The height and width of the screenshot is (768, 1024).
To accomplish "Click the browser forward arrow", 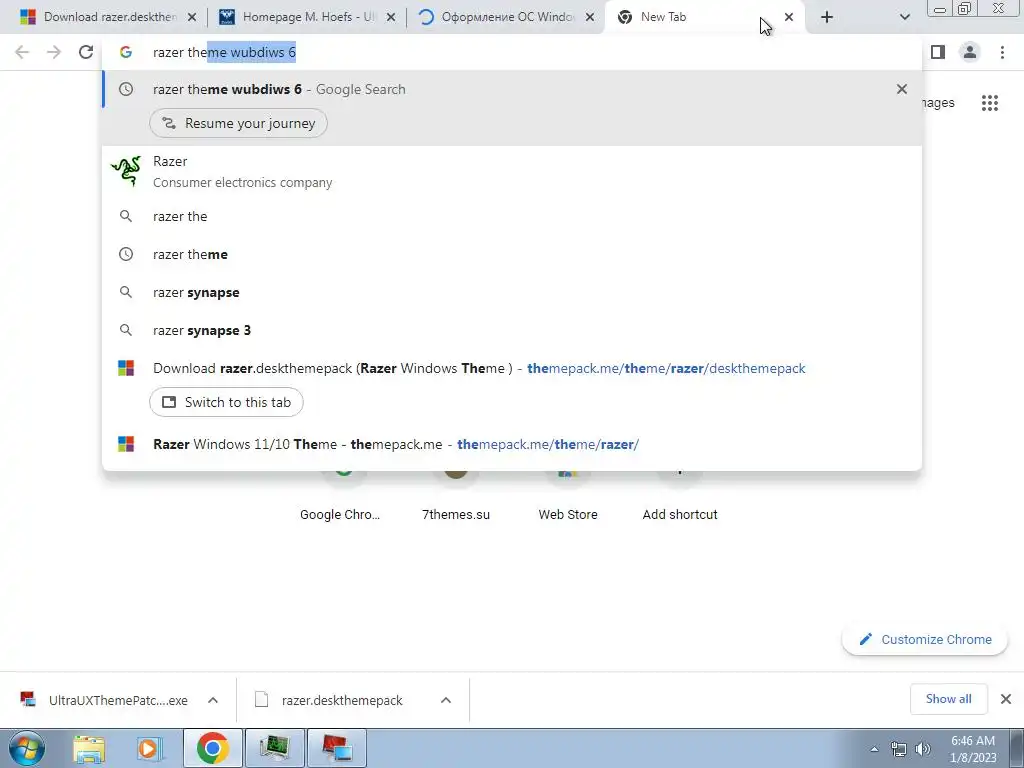I will pos(54,52).
